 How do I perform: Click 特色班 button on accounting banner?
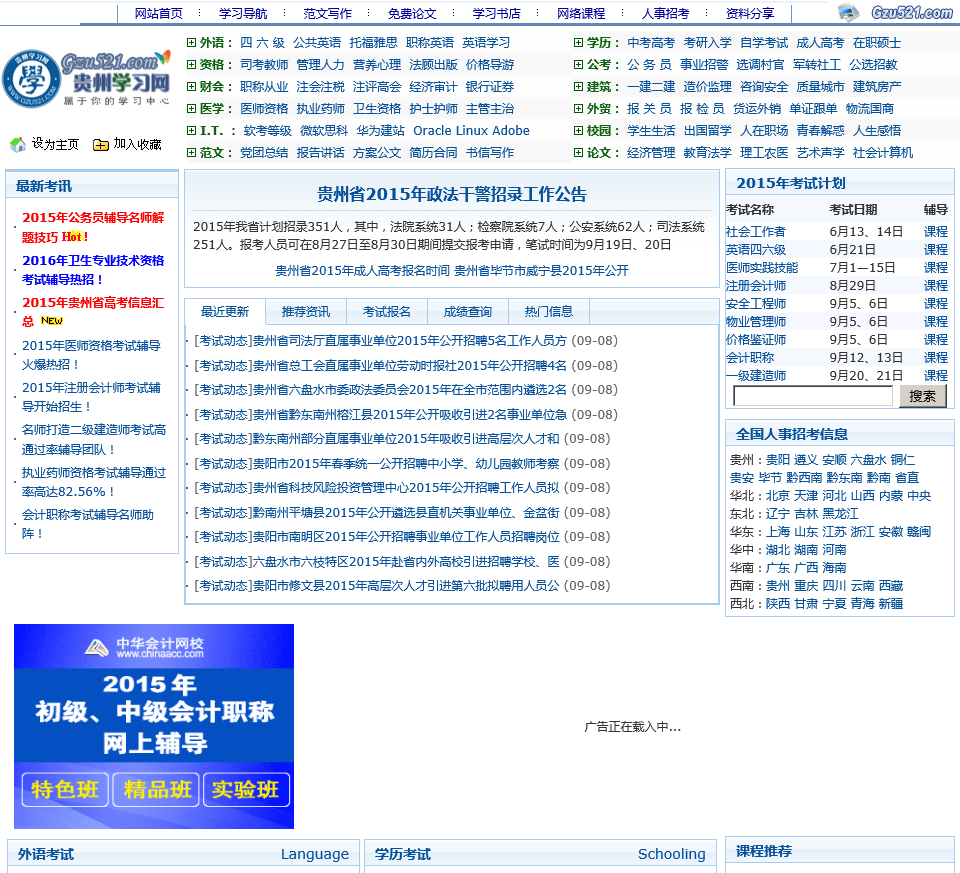pyautogui.click(x=65, y=790)
